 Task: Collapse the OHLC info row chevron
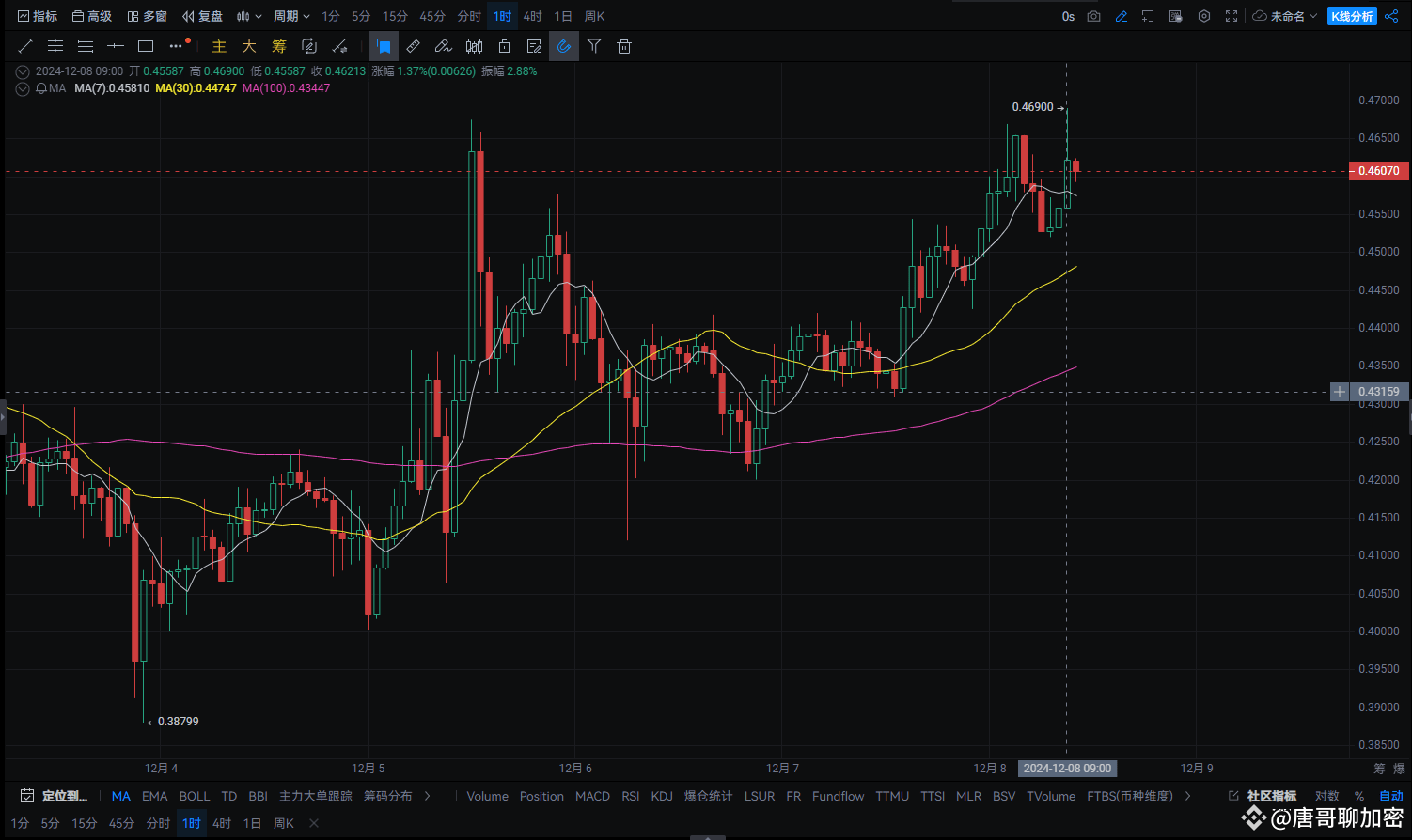23,71
